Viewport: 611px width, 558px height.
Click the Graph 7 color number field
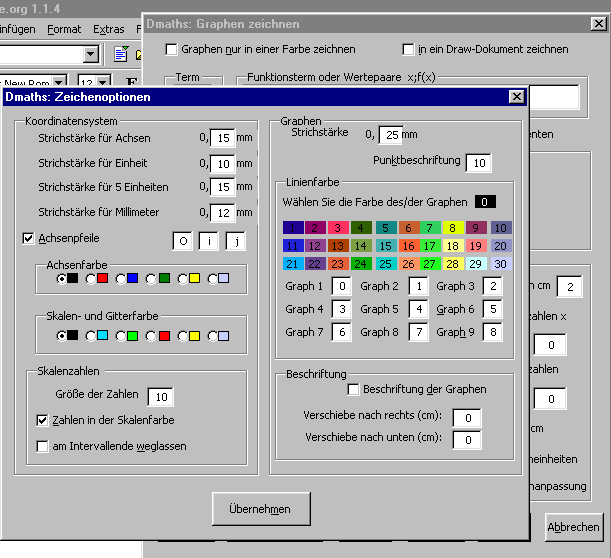pos(342,332)
